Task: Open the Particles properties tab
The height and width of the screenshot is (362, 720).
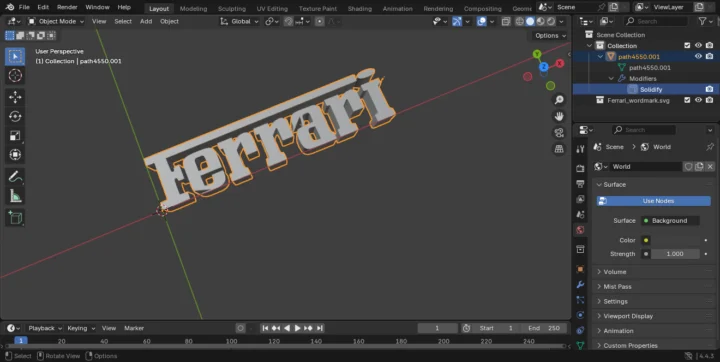Action: pos(580,300)
